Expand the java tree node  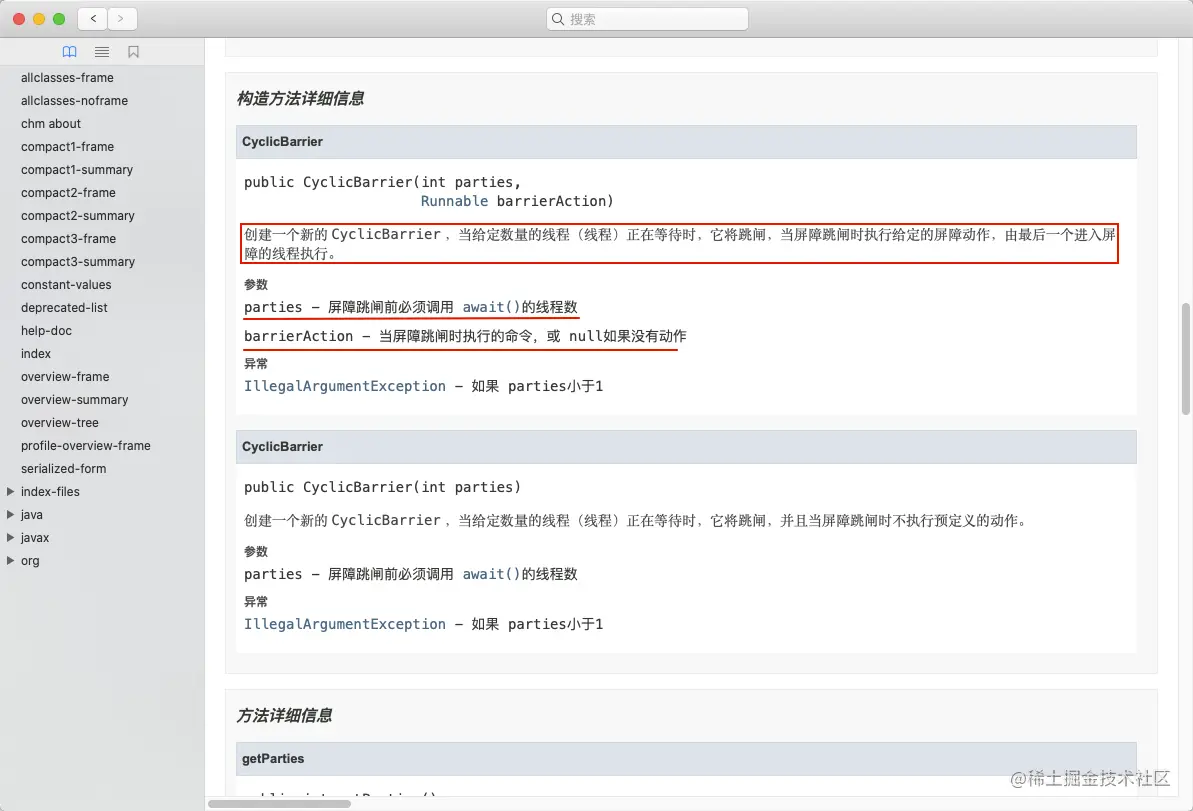click(x=11, y=514)
